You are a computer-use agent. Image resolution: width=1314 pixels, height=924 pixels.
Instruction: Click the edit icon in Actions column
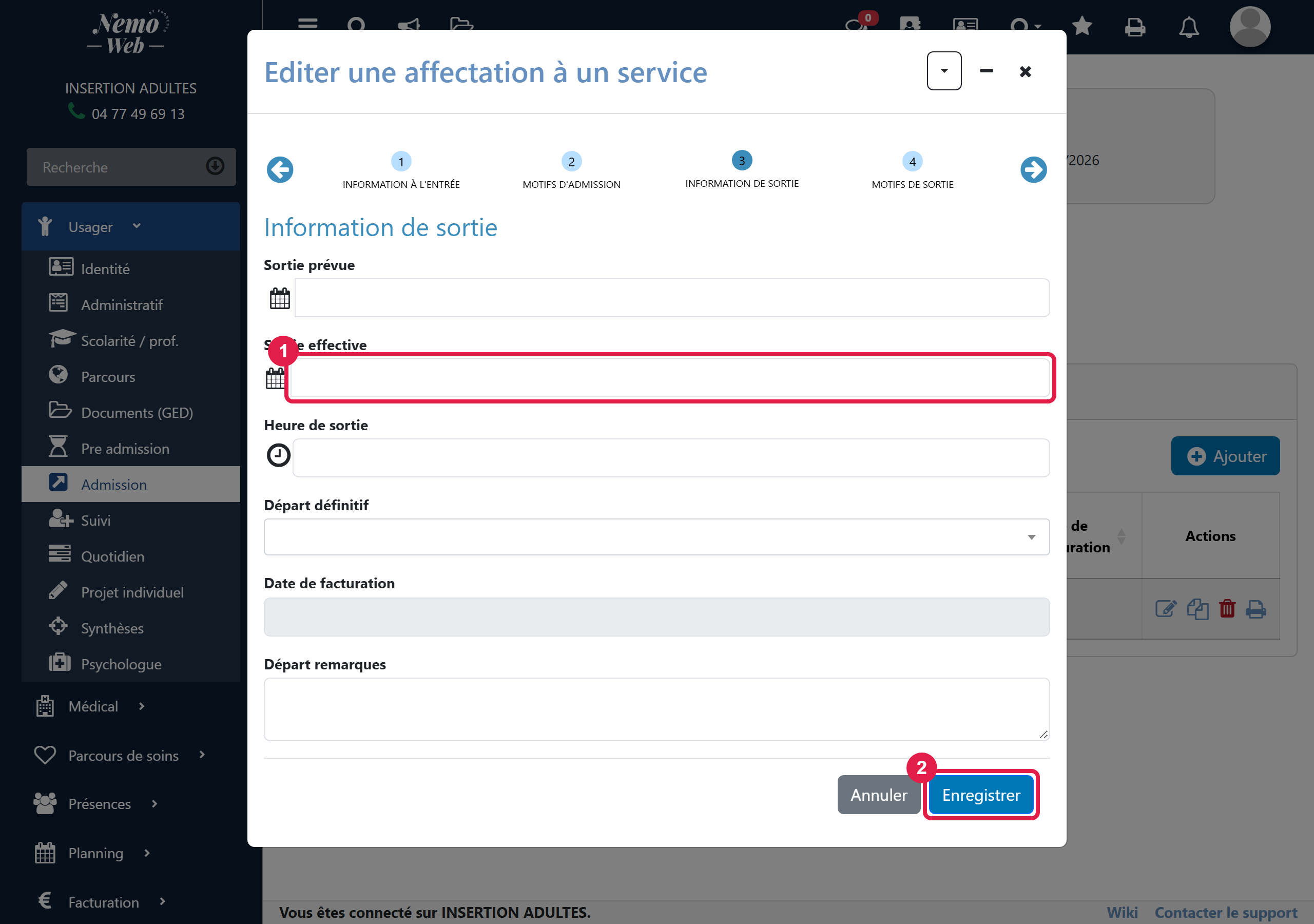1166,609
